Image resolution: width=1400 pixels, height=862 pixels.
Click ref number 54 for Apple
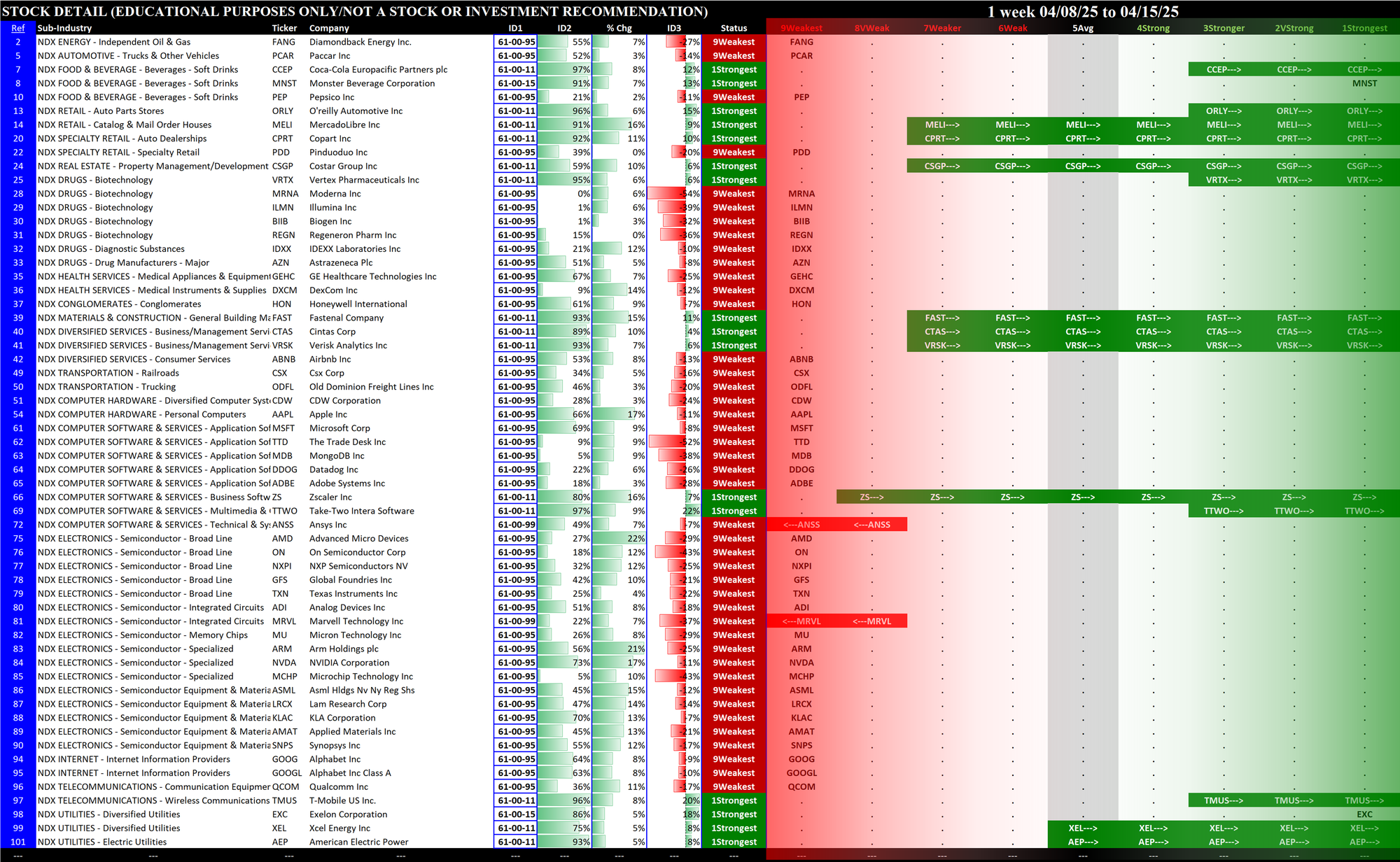[x=17, y=414]
